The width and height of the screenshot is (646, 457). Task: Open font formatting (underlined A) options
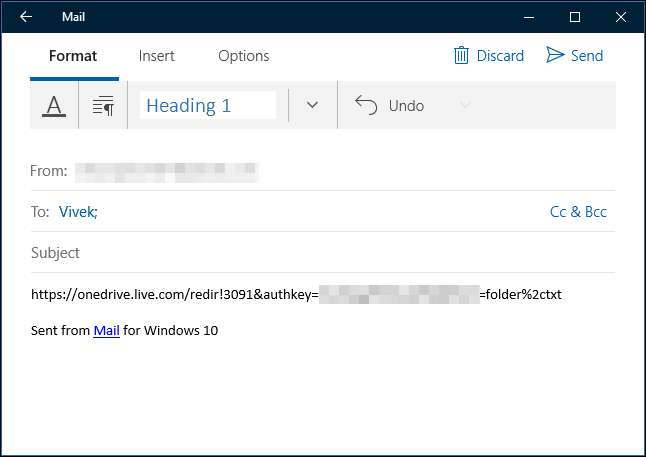(54, 105)
